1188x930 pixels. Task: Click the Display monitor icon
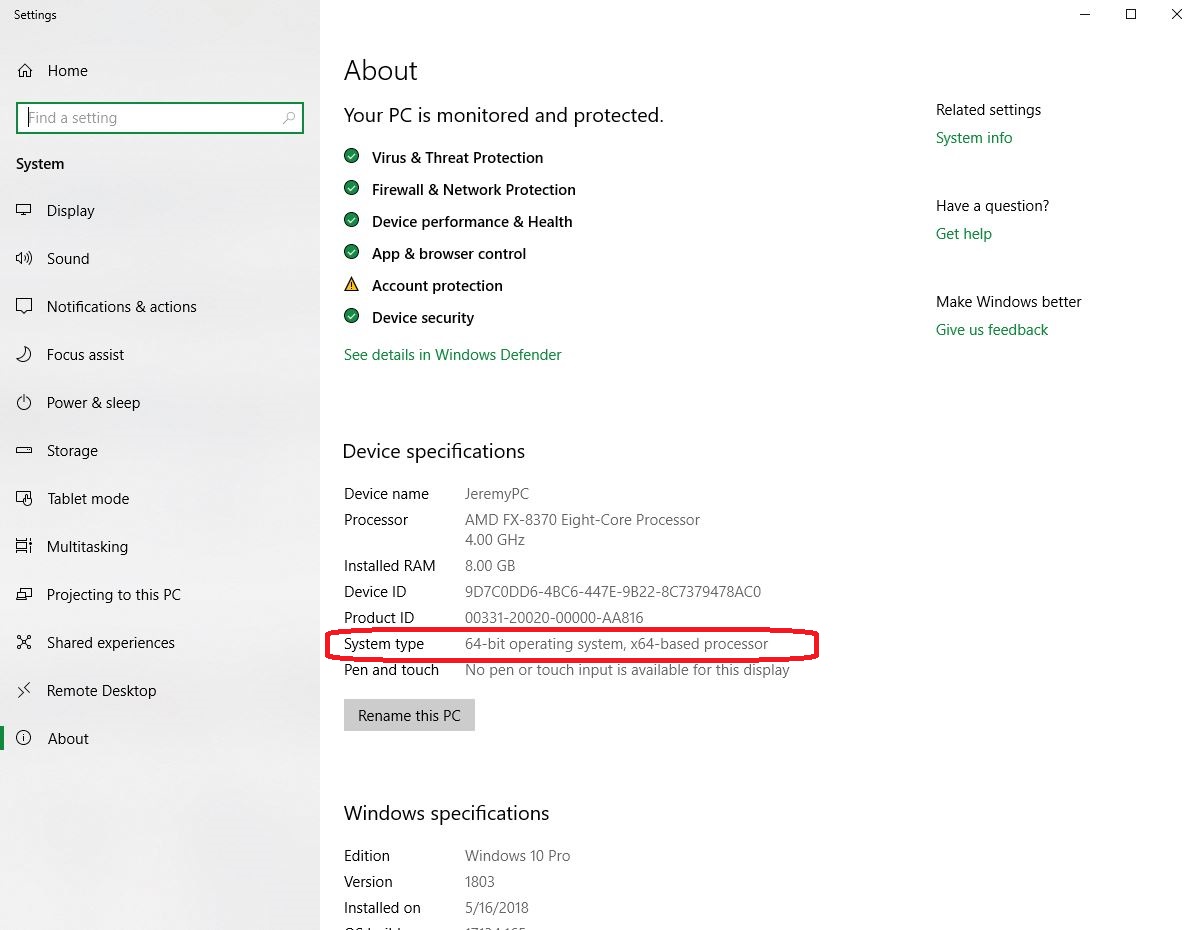(x=25, y=211)
